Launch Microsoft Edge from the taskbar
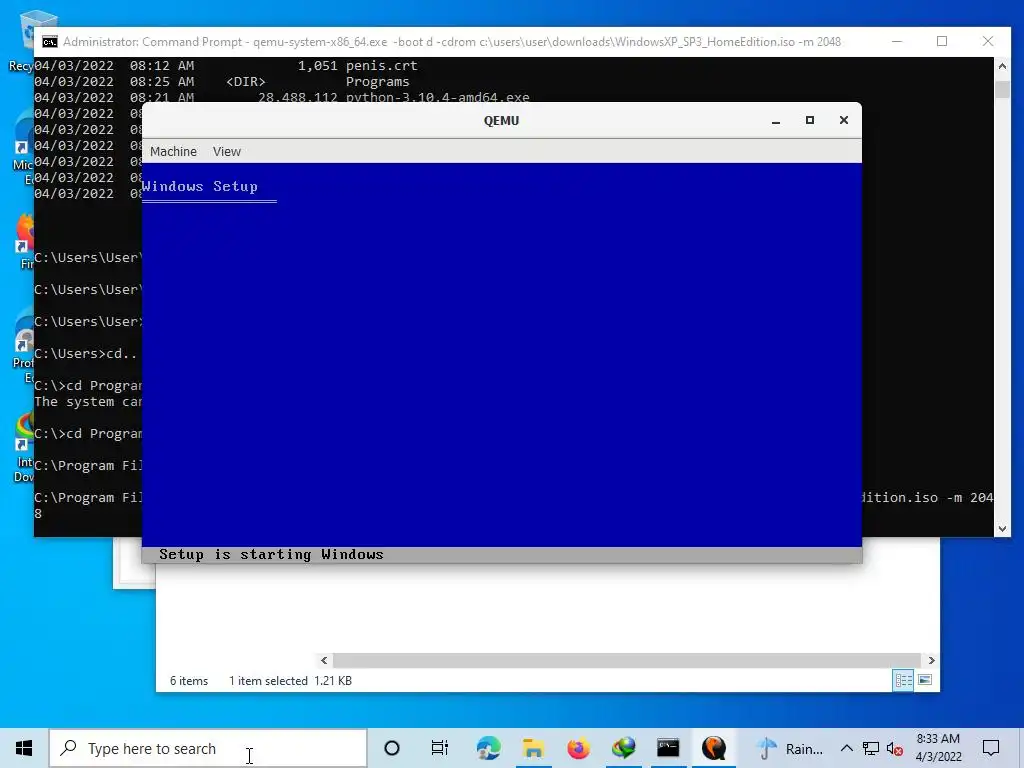1024x768 pixels. [x=488, y=748]
